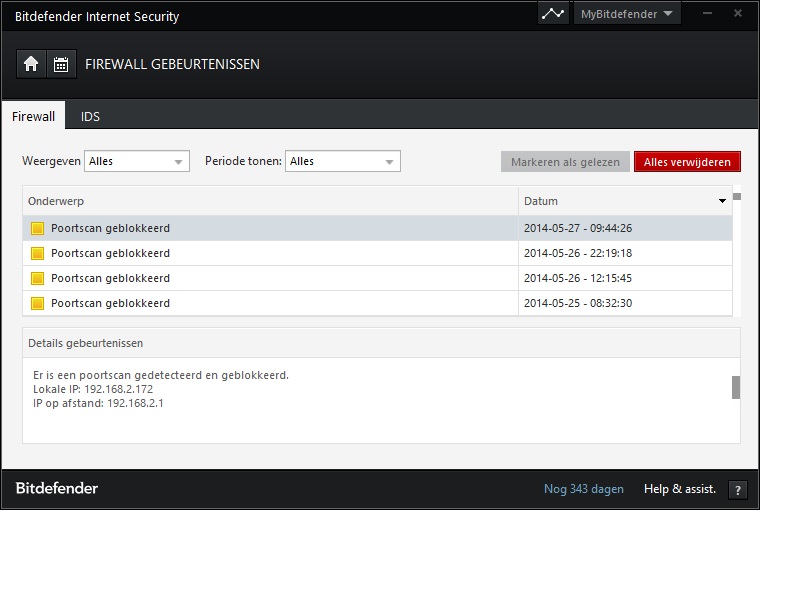This screenshot has width=800, height=600.
Task: Open the Weergeven dropdown
Action: pyautogui.click(x=137, y=161)
